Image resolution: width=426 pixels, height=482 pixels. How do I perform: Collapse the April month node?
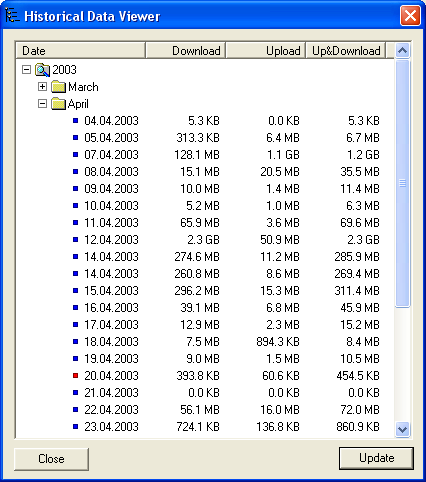coord(42,104)
